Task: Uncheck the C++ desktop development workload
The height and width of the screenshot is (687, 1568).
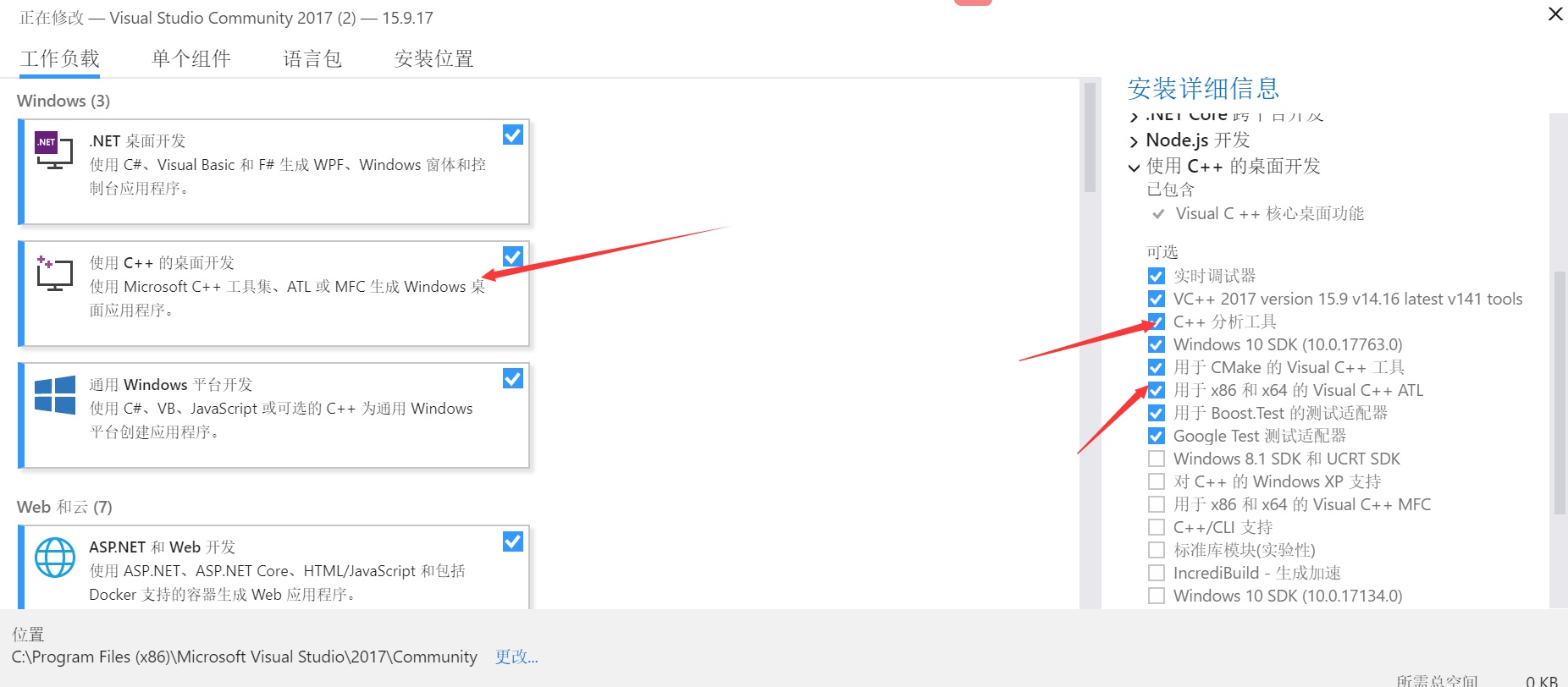Action: tap(513, 257)
